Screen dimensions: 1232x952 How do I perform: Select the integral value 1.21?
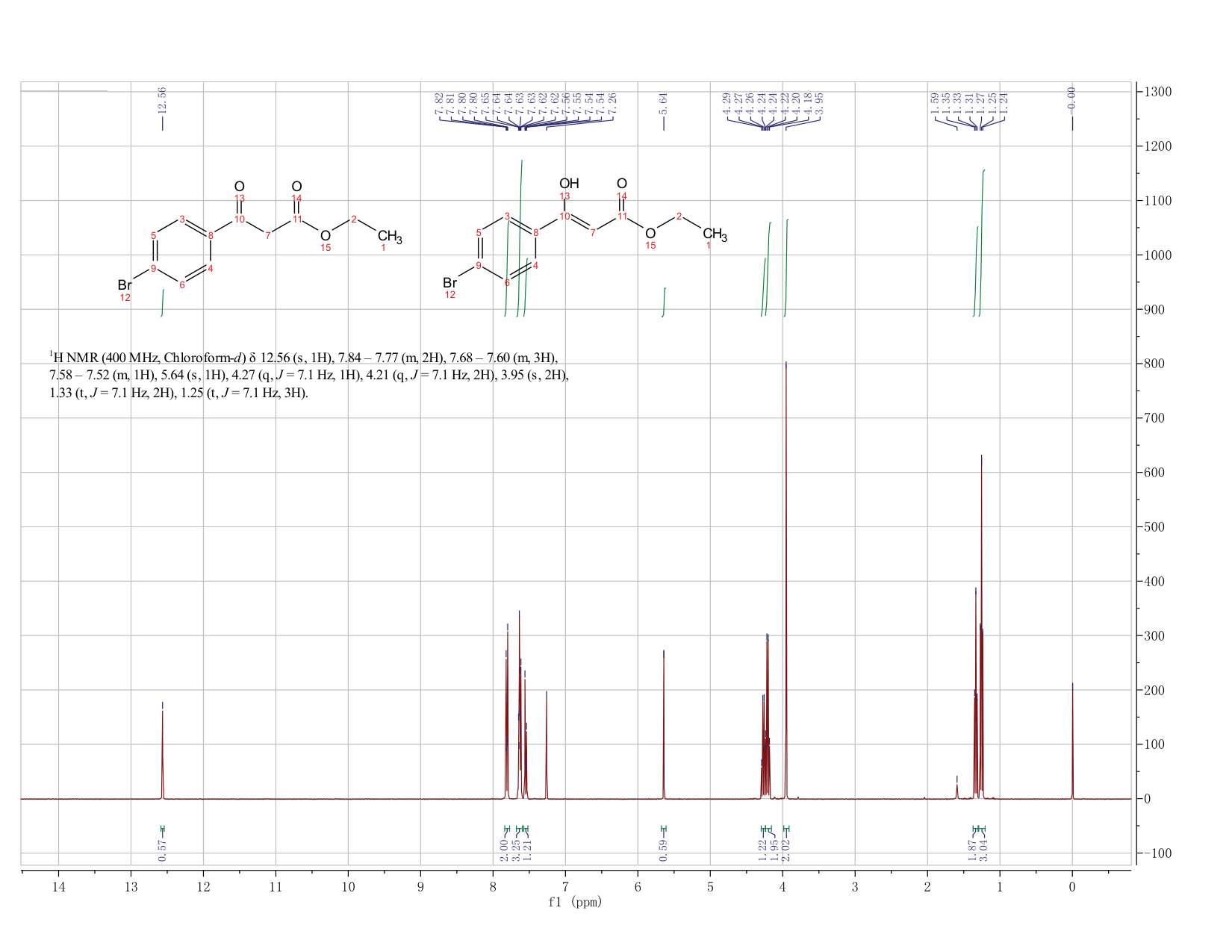526,850
